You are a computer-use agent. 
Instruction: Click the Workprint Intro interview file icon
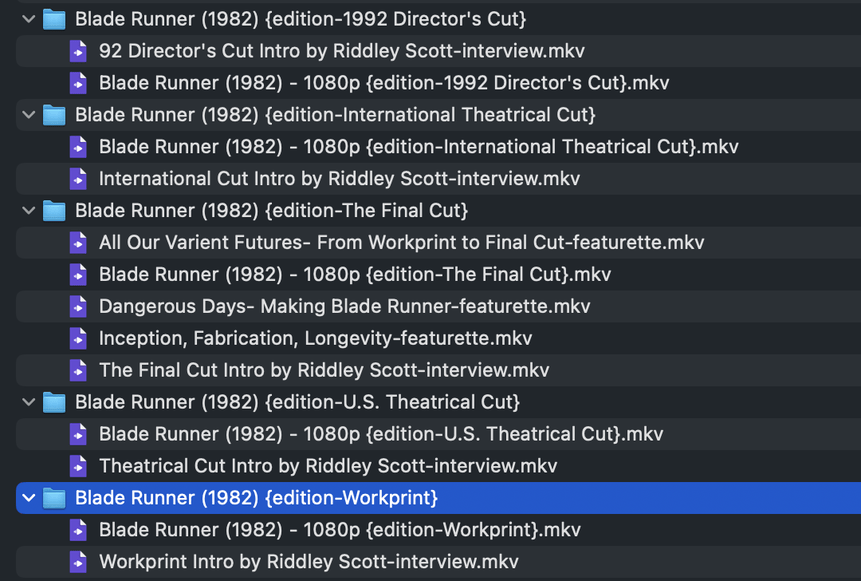[x=78, y=562]
